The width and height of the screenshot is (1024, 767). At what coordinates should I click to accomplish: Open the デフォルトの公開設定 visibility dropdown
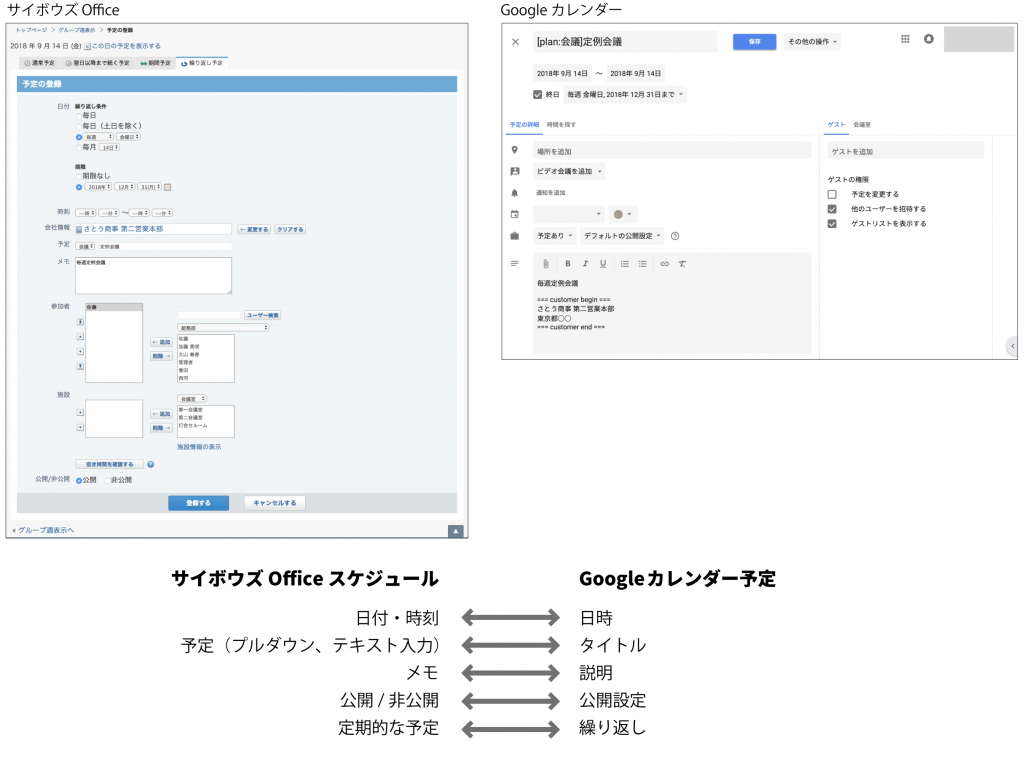click(622, 236)
